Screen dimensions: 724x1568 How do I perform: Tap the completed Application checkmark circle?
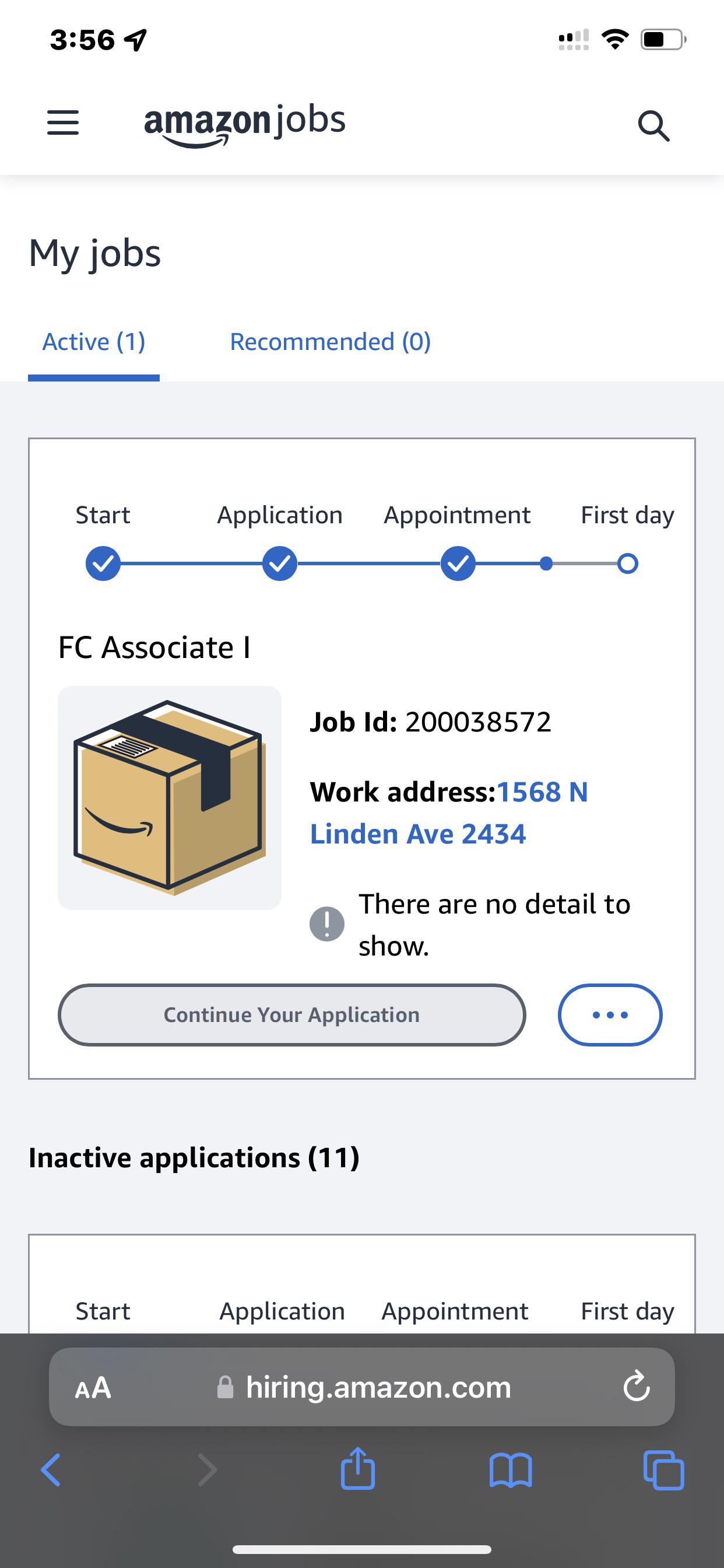pyautogui.click(x=279, y=563)
